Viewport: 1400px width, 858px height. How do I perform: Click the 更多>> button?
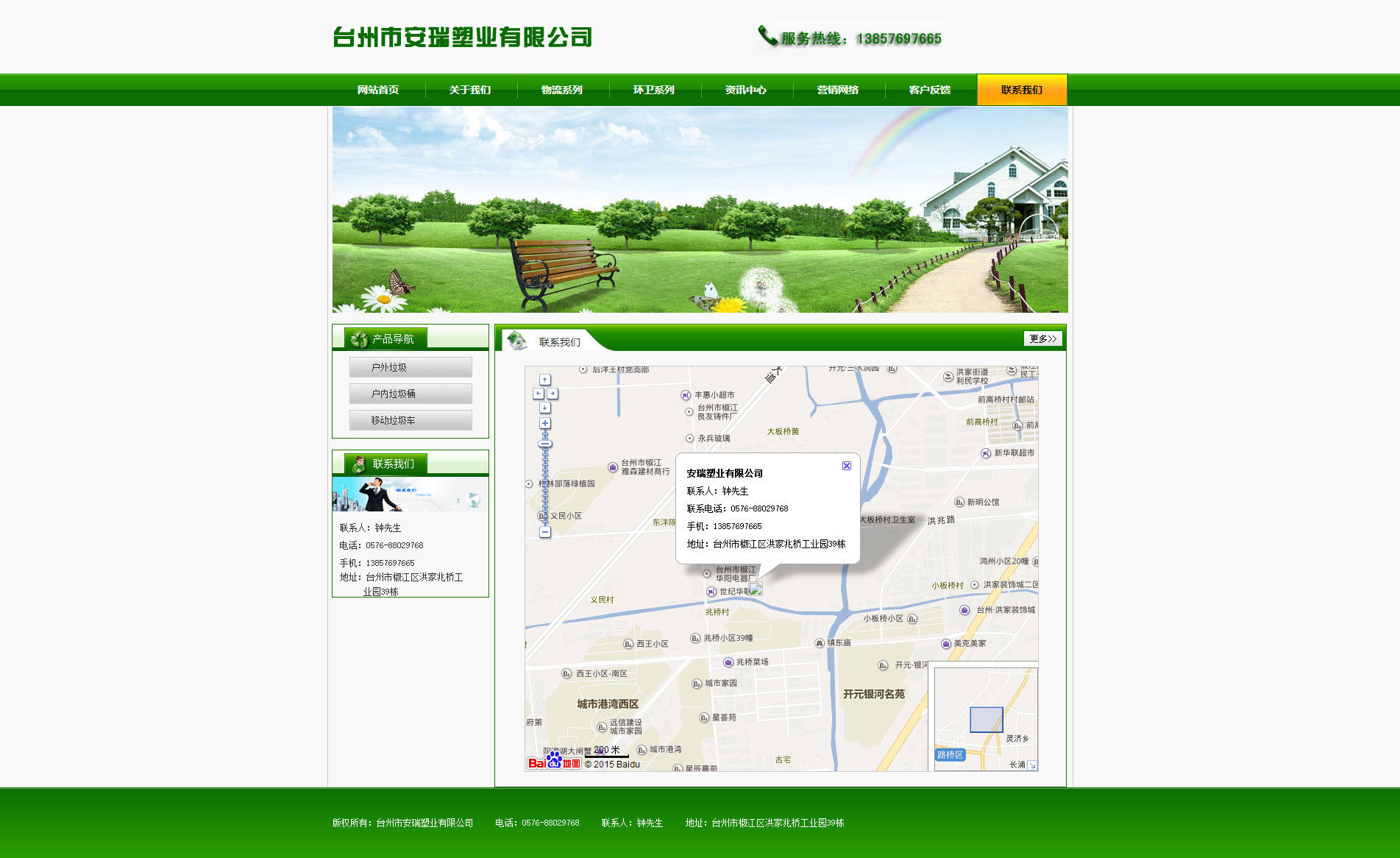point(1042,338)
